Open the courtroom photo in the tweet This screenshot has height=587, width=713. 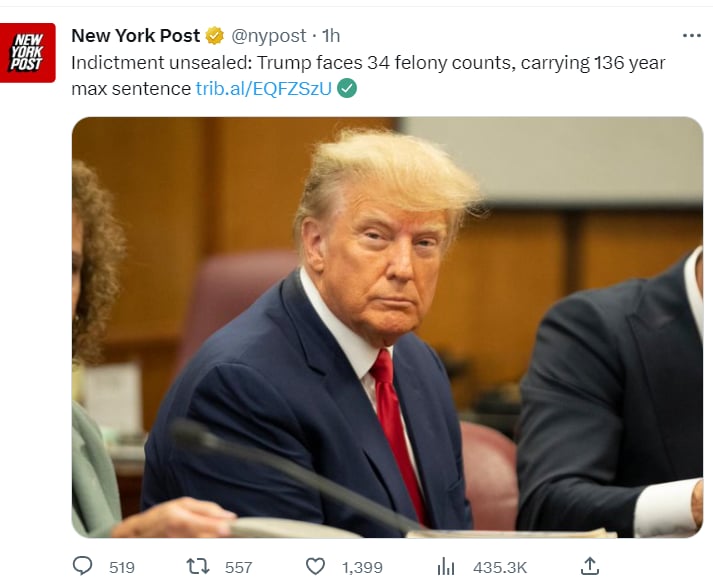387,327
